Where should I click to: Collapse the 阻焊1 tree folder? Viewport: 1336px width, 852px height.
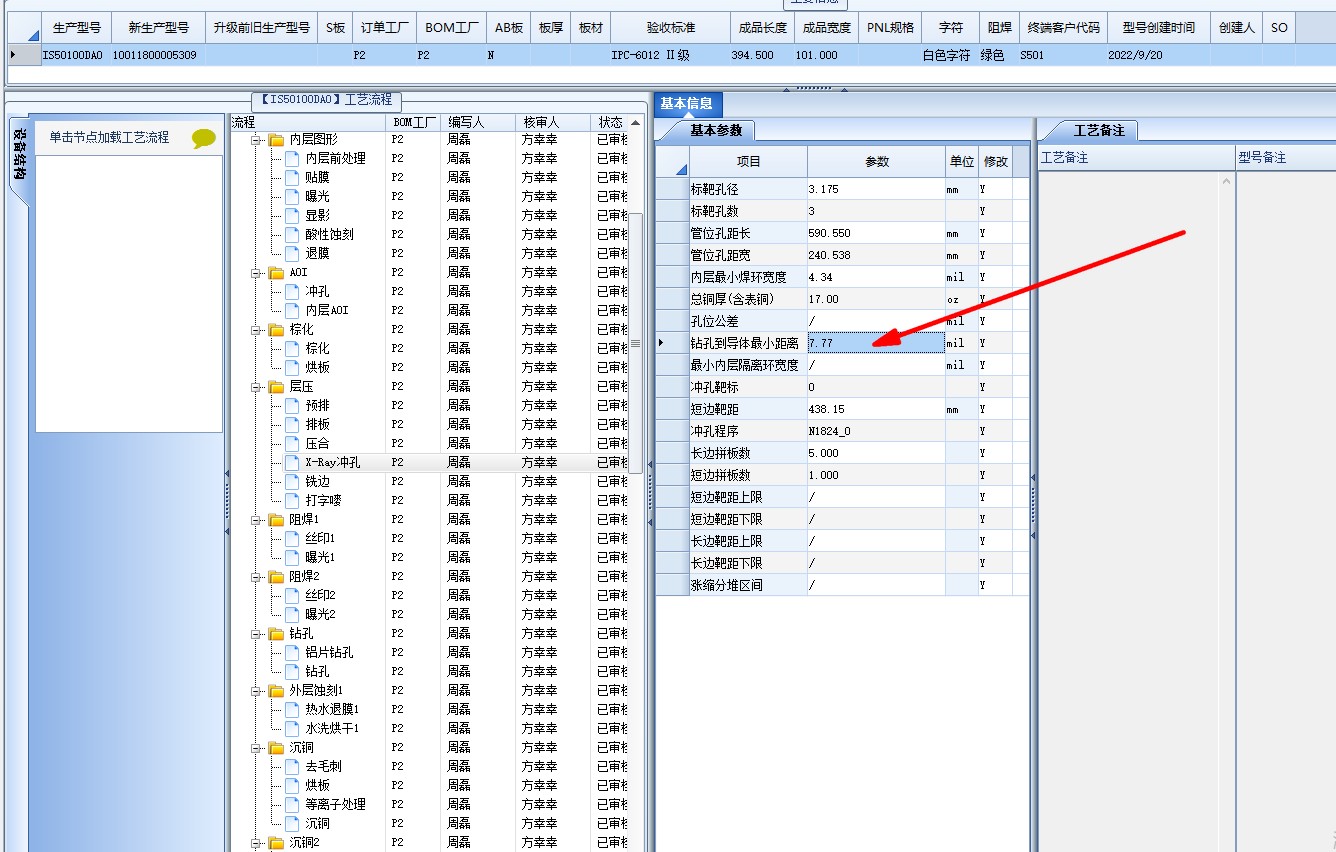[x=257, y=520]
